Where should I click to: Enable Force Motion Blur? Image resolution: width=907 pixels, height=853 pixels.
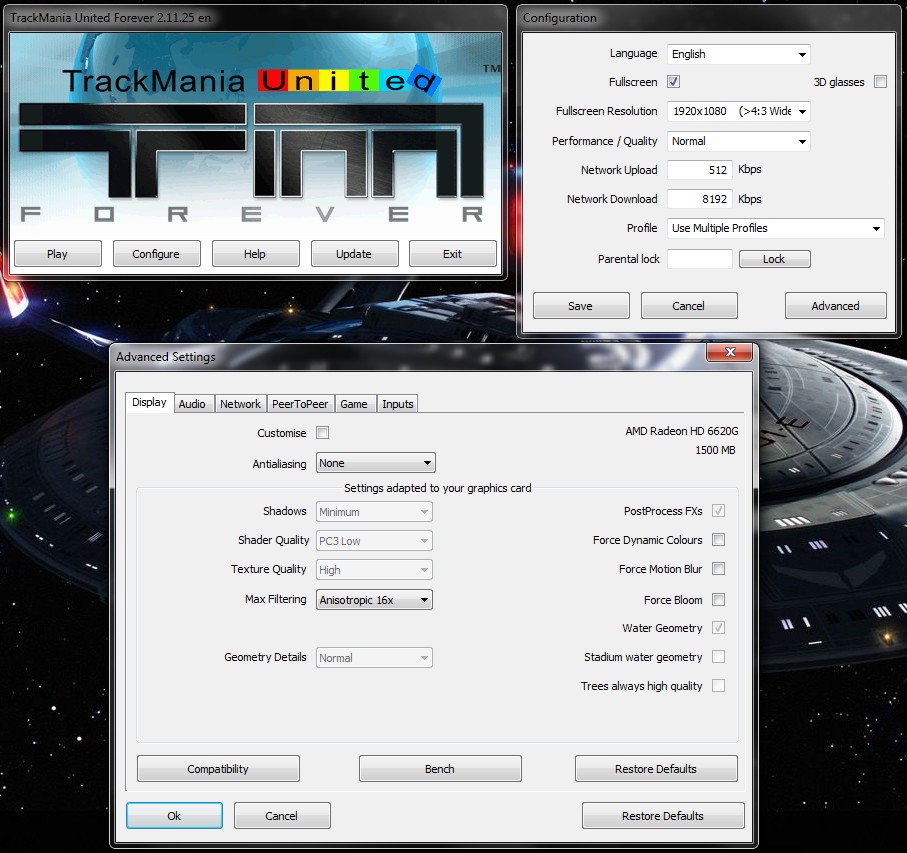coord(718,568)
